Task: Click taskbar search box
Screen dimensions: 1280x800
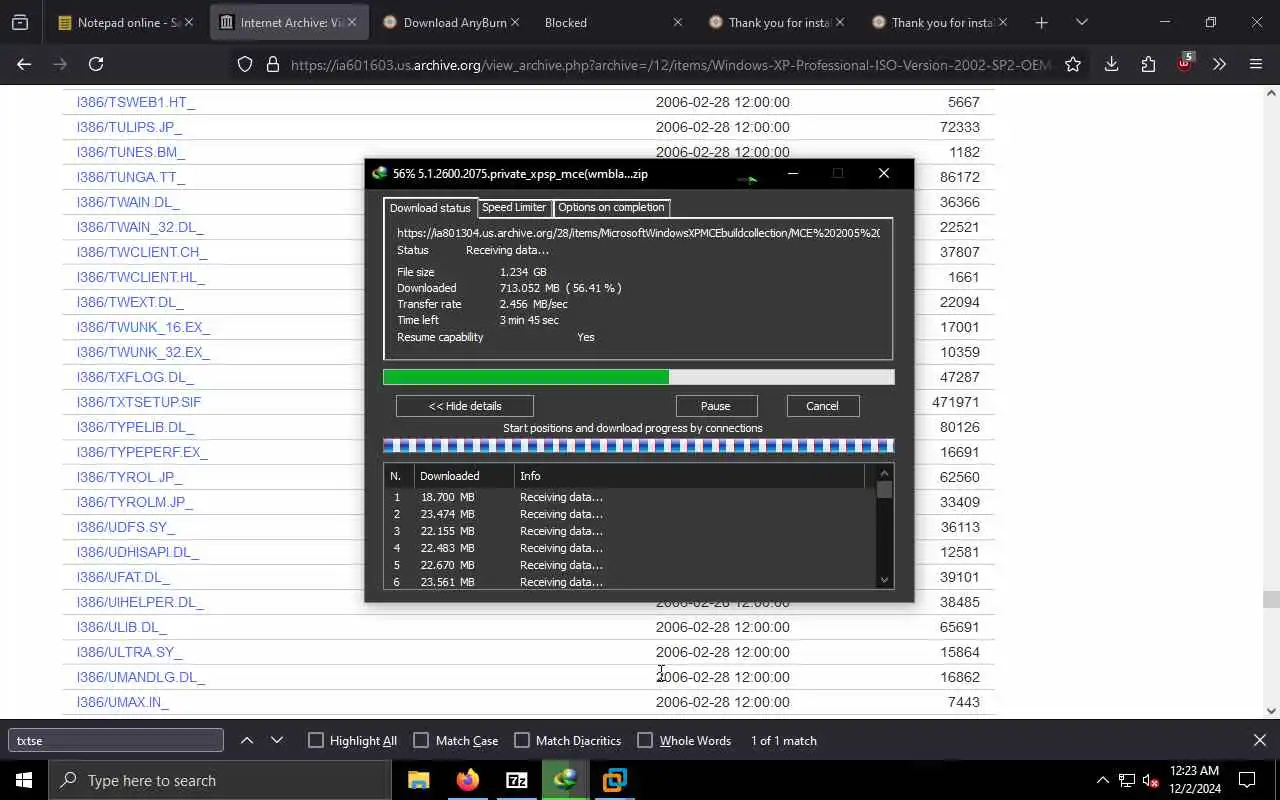Action: [220, 780]
